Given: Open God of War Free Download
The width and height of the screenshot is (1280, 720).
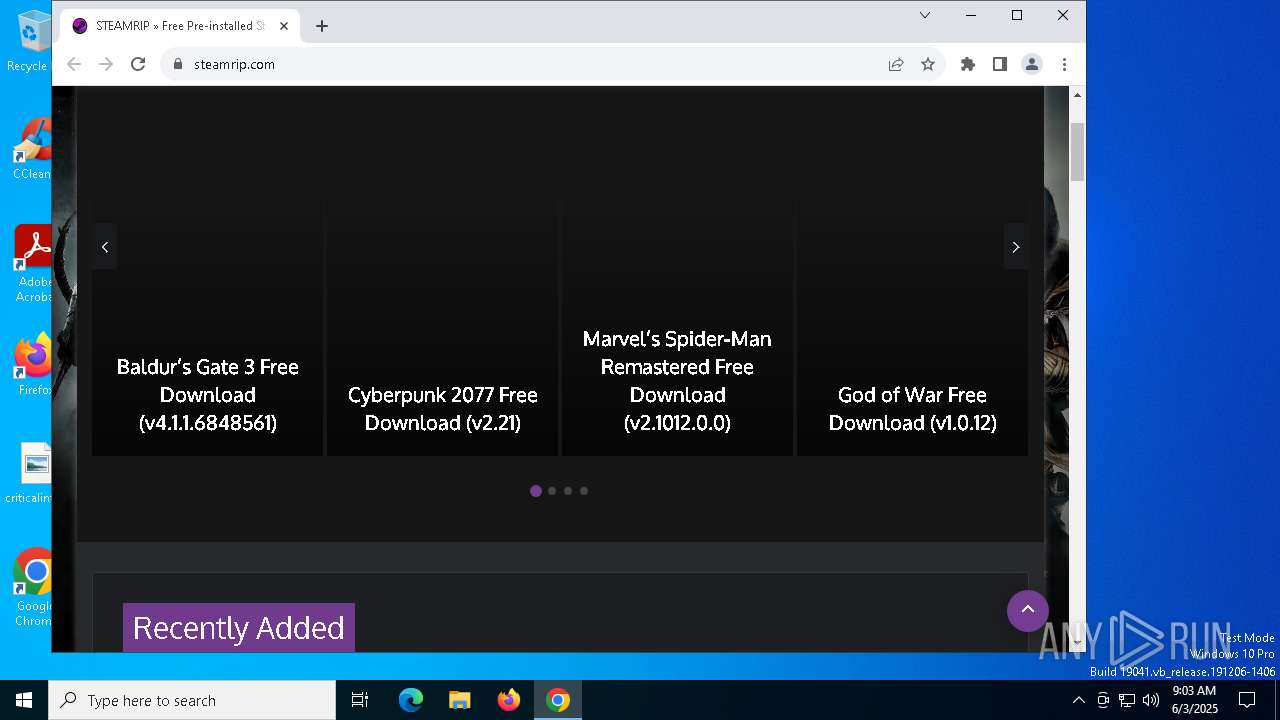Looking at the screenshot, I should tap(912, 408).
